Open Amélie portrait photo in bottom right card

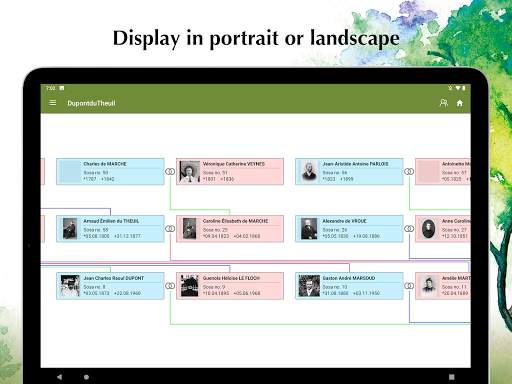click(x=428, y=286)
